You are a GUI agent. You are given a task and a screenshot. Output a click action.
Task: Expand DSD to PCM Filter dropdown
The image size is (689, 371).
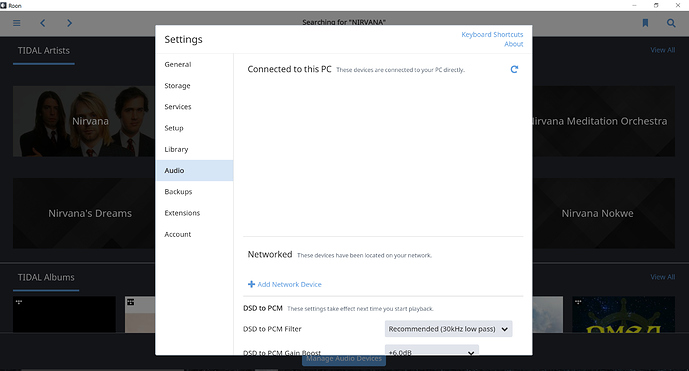tap(448, 329)
